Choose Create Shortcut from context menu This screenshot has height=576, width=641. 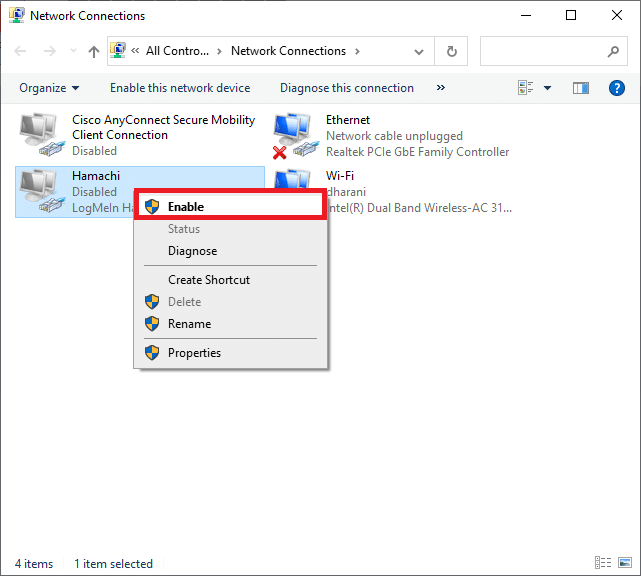tap(209, 280)
